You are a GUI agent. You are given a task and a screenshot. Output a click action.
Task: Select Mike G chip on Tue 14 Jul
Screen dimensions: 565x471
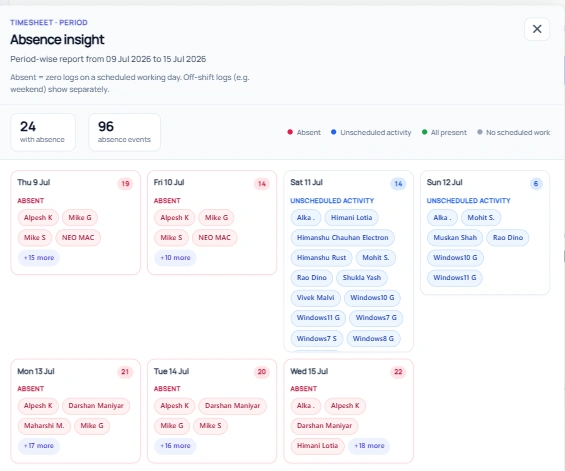pyautogui.click(x=172, y=426)
